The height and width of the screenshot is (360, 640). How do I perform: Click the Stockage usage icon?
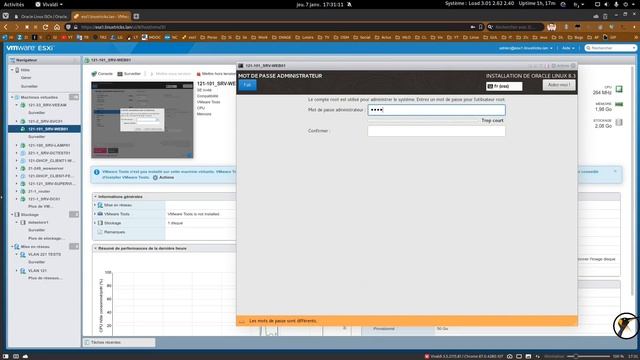pos(619,122)
